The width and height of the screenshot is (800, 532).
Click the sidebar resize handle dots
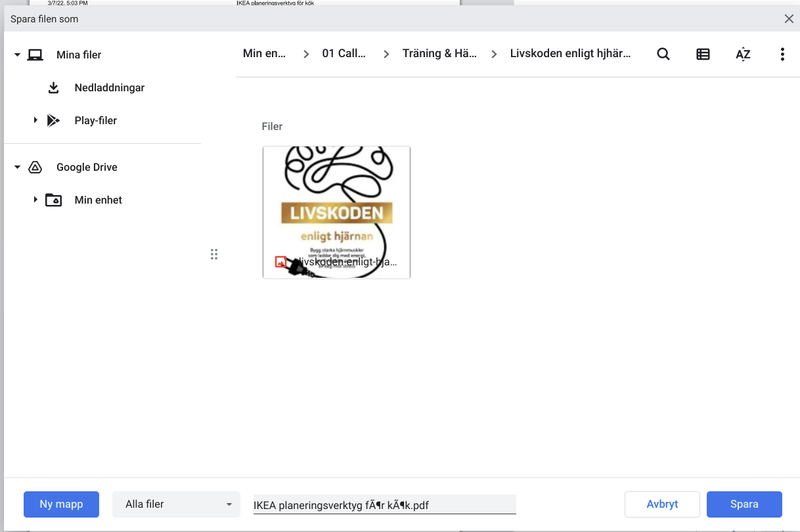coord(214,254)
